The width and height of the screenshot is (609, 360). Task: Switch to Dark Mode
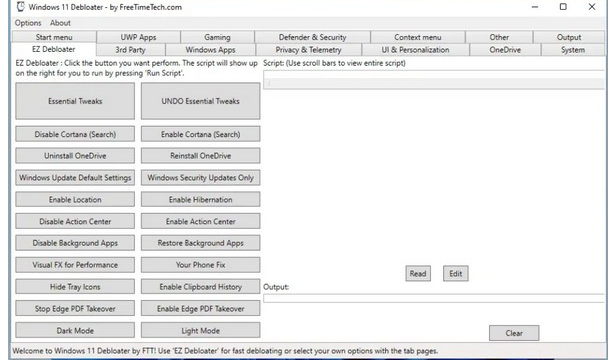[75, 330]
